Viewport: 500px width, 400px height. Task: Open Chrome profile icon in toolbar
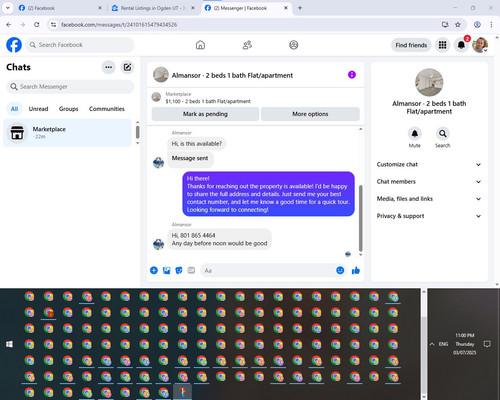477,25
